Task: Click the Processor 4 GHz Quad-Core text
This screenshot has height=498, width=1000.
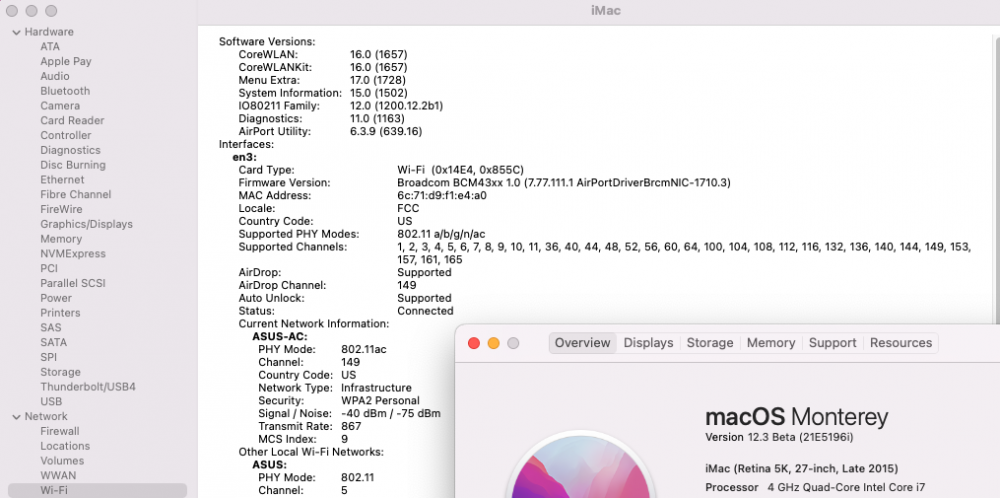Action: click(x=816, y=487)
